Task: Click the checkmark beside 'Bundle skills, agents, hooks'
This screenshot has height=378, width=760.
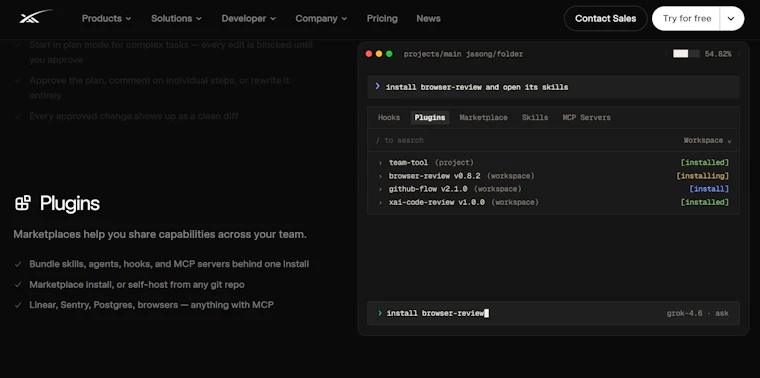Action: coord(18,265)
